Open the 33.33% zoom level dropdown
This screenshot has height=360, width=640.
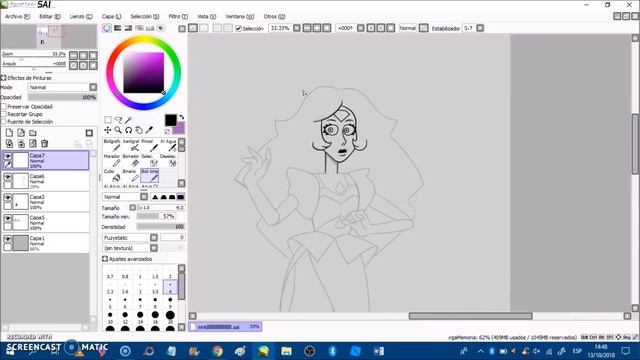297,28
